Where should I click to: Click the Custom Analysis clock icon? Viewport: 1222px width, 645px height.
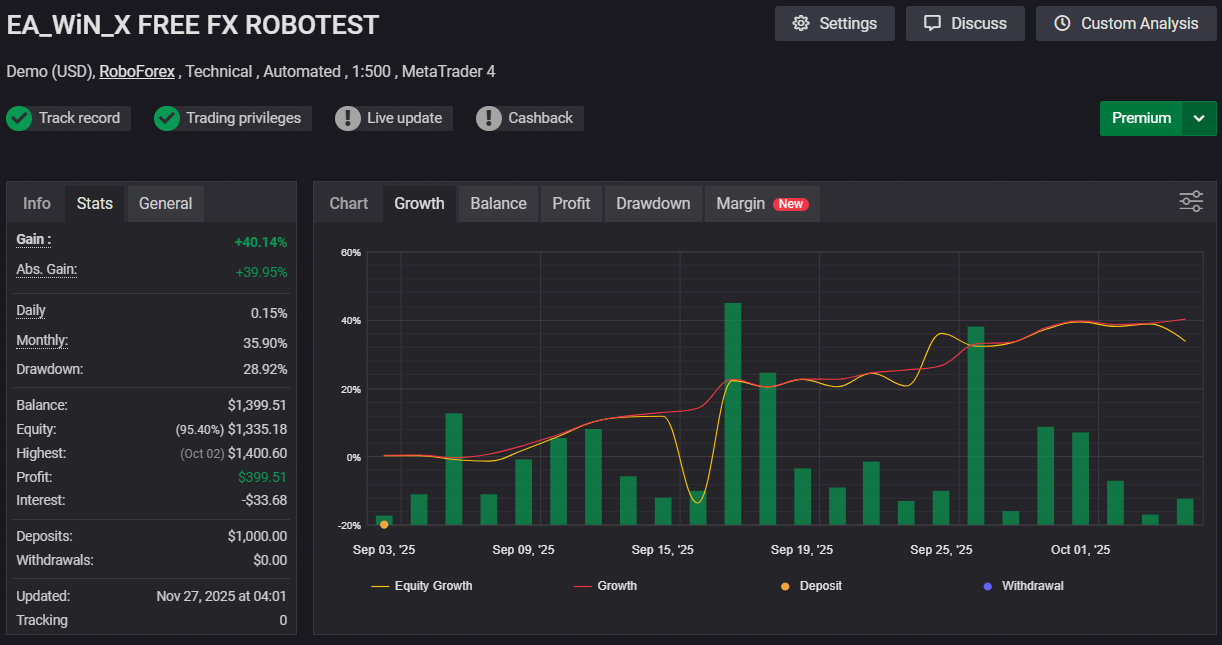[1062, 24]
